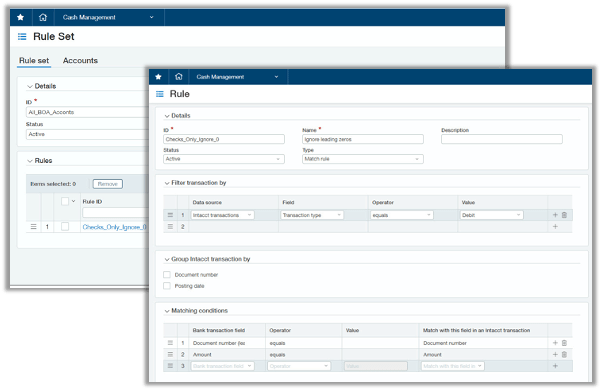
Task: Click the Amount cell under Bank transaction field
Action: pos(227,355)
